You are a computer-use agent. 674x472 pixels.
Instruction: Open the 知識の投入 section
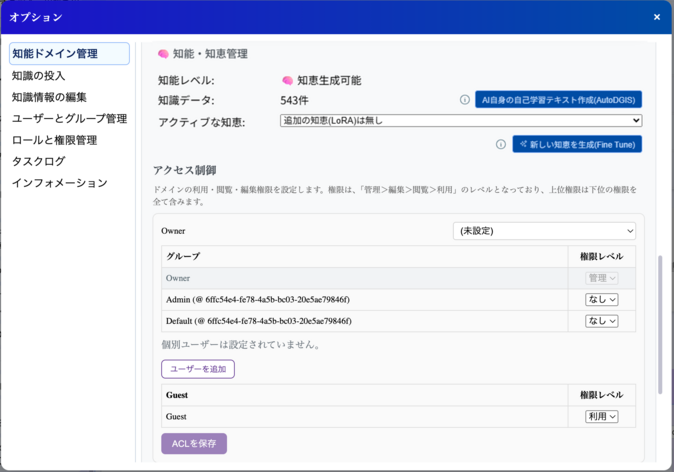(39, 76)
